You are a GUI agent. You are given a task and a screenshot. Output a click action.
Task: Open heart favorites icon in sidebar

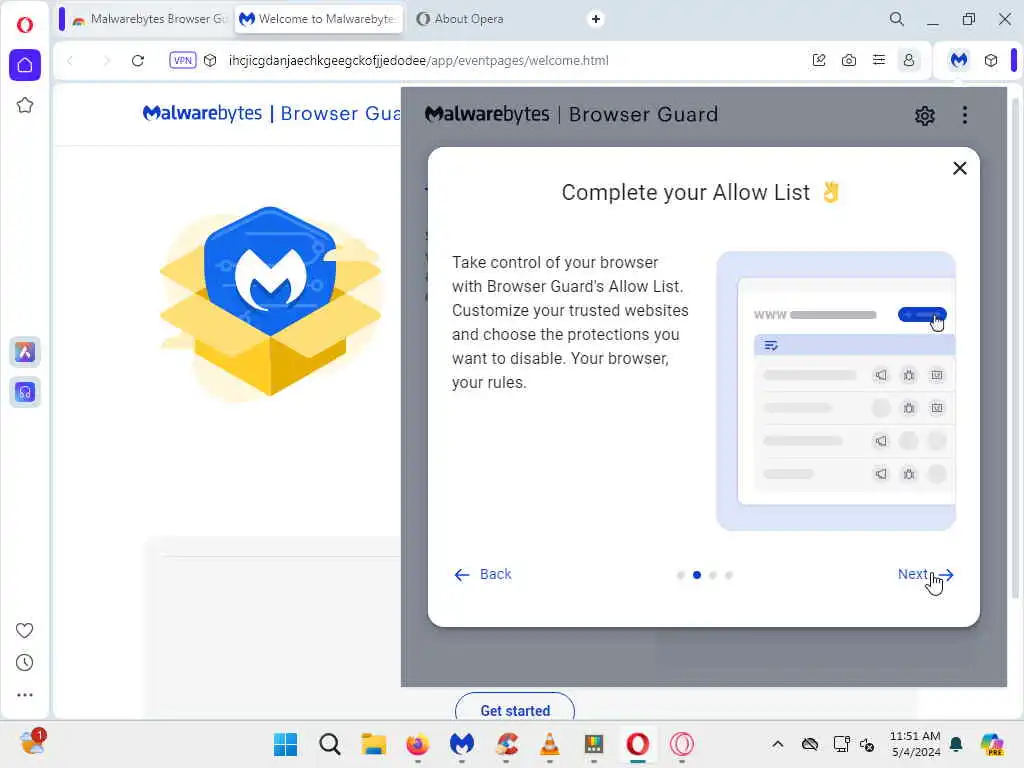24,630
